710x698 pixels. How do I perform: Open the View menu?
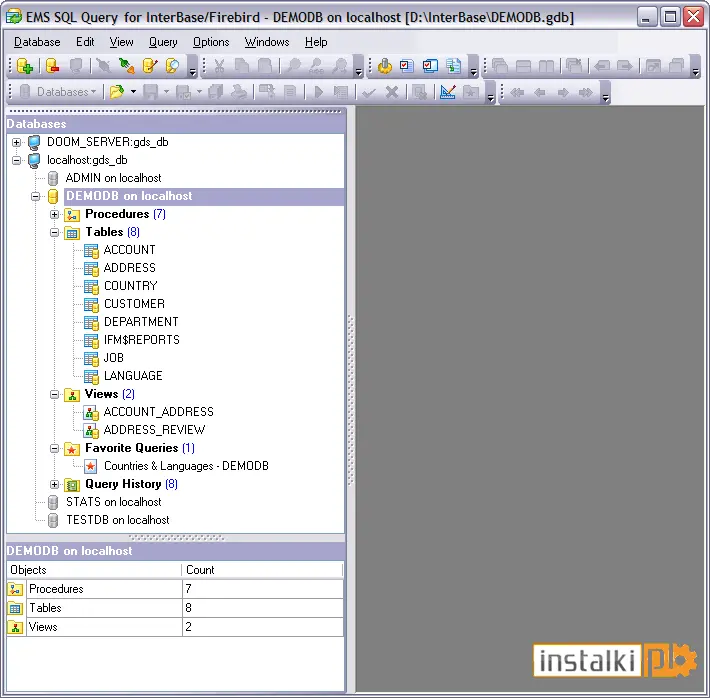point(121,42)
